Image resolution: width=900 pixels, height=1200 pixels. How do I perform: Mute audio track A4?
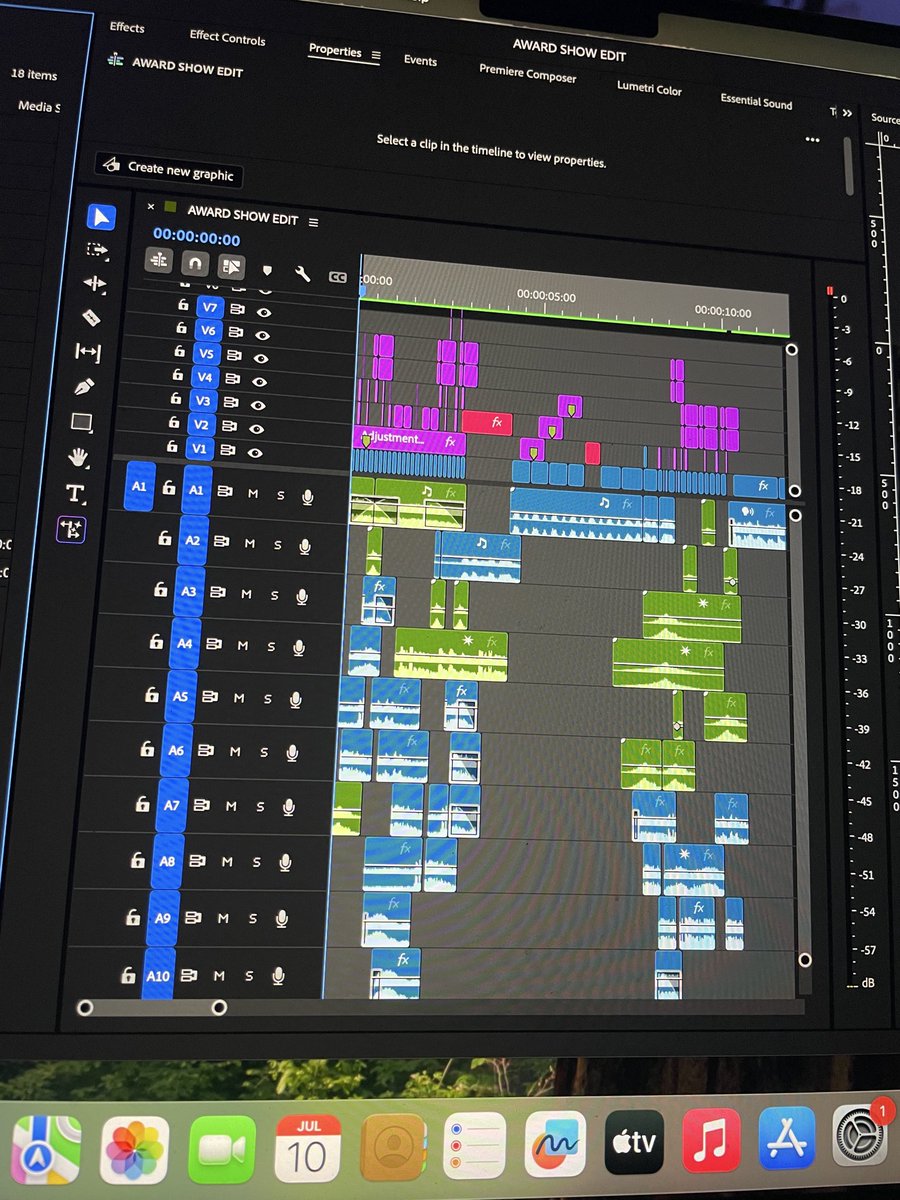242,646
